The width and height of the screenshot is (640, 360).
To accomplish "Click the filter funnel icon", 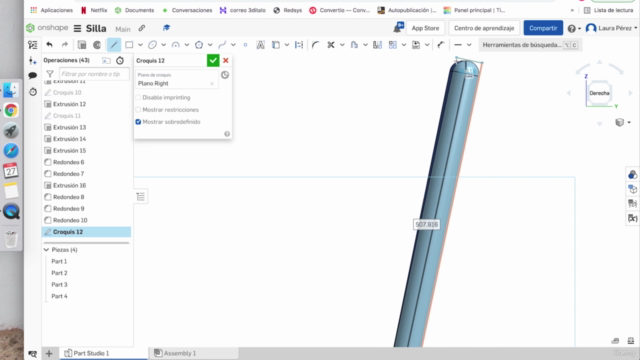I will click(50, 74).
